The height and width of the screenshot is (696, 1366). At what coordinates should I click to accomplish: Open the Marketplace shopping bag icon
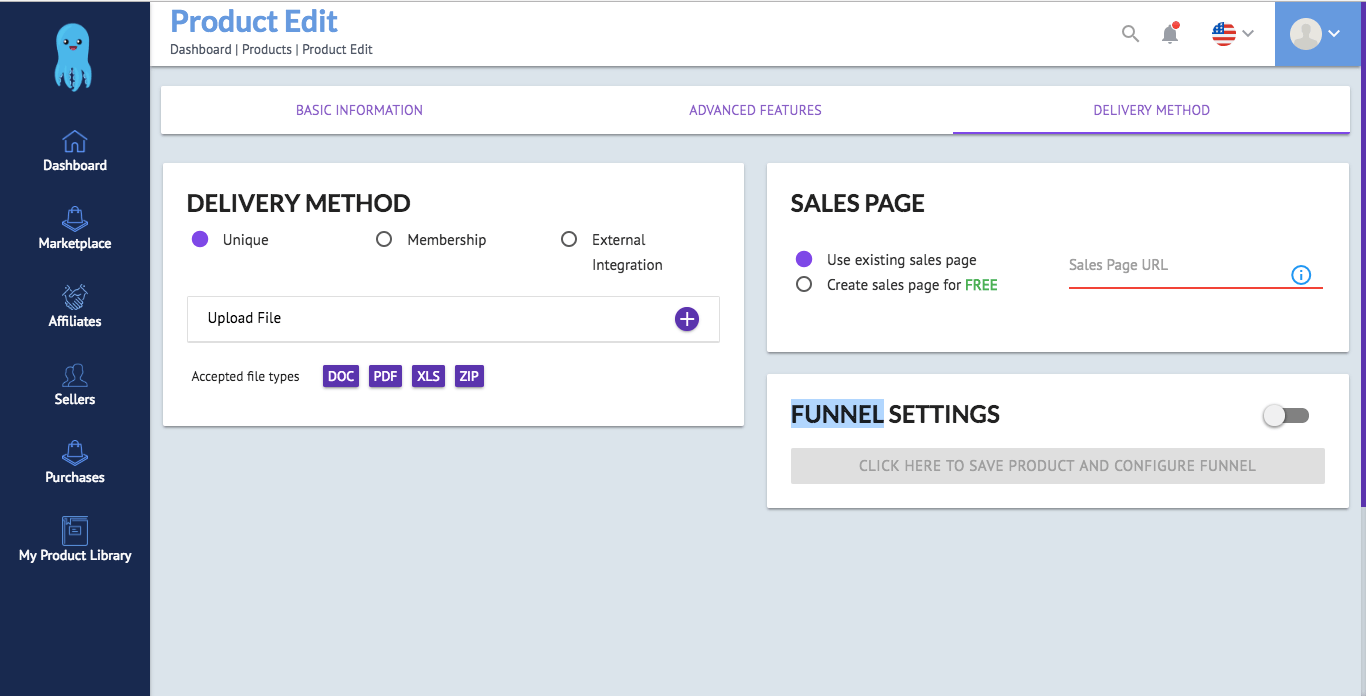point(75,219)
